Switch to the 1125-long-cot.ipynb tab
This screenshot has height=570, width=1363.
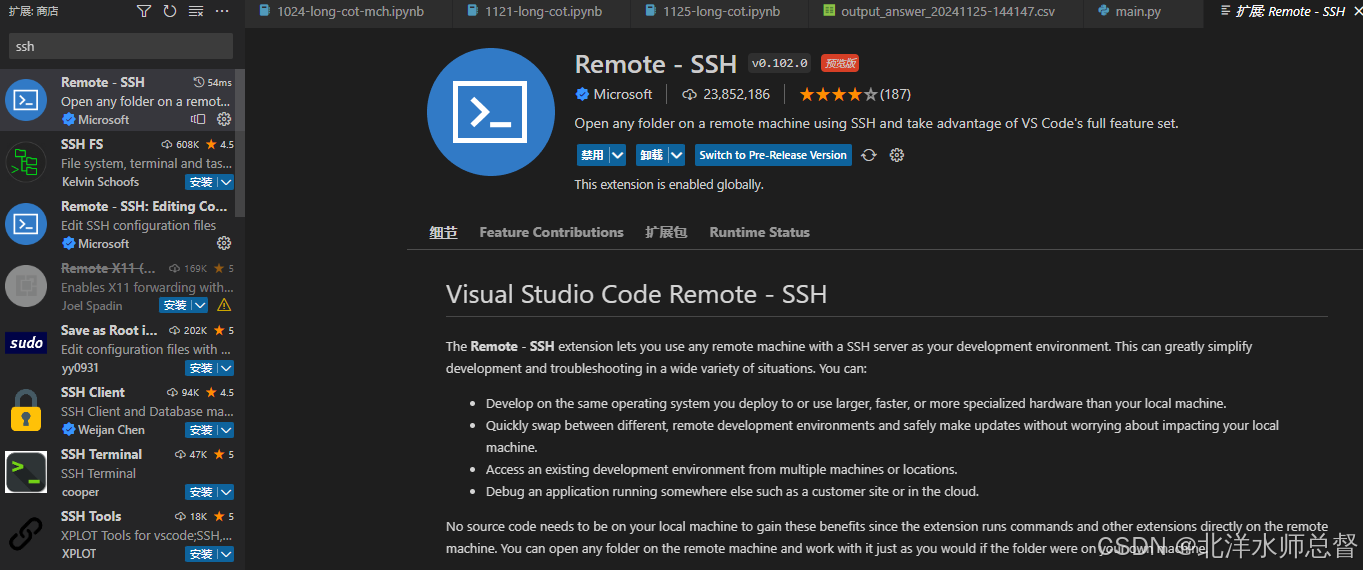(721, 12)
